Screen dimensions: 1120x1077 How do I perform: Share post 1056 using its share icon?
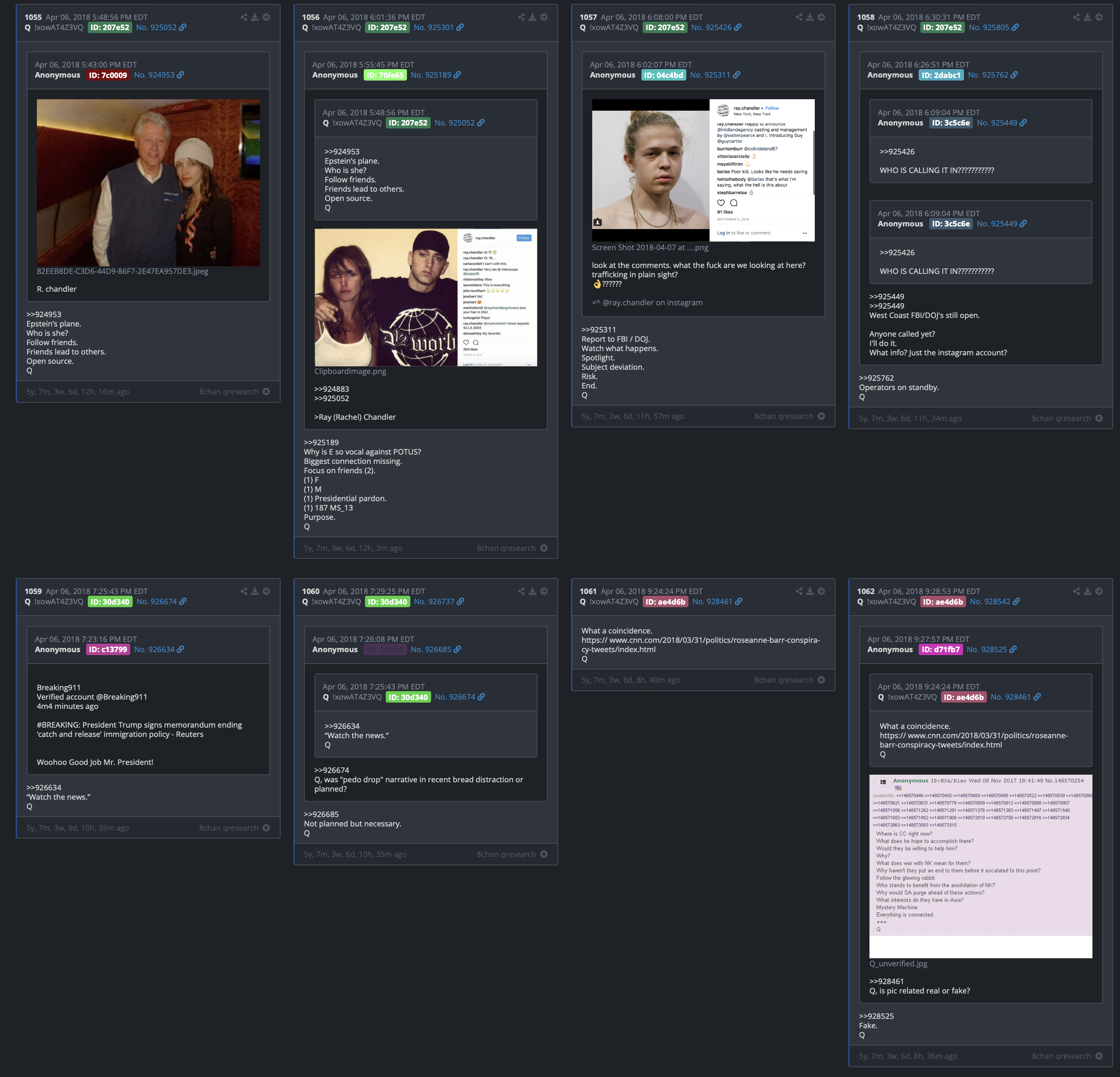(x=521, y=17)
